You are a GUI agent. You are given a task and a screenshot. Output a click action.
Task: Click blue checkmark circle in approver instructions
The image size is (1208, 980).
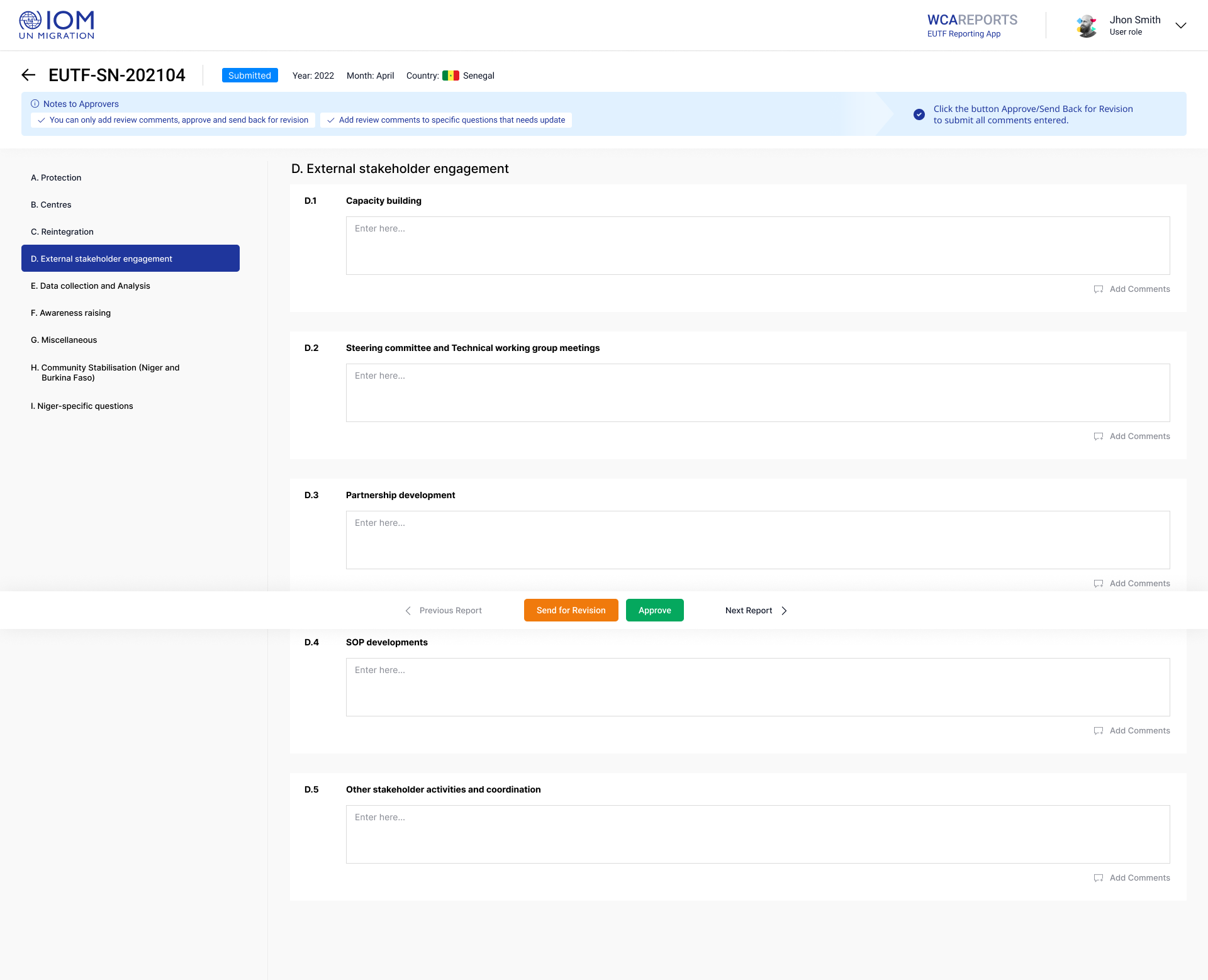(919, 114)
